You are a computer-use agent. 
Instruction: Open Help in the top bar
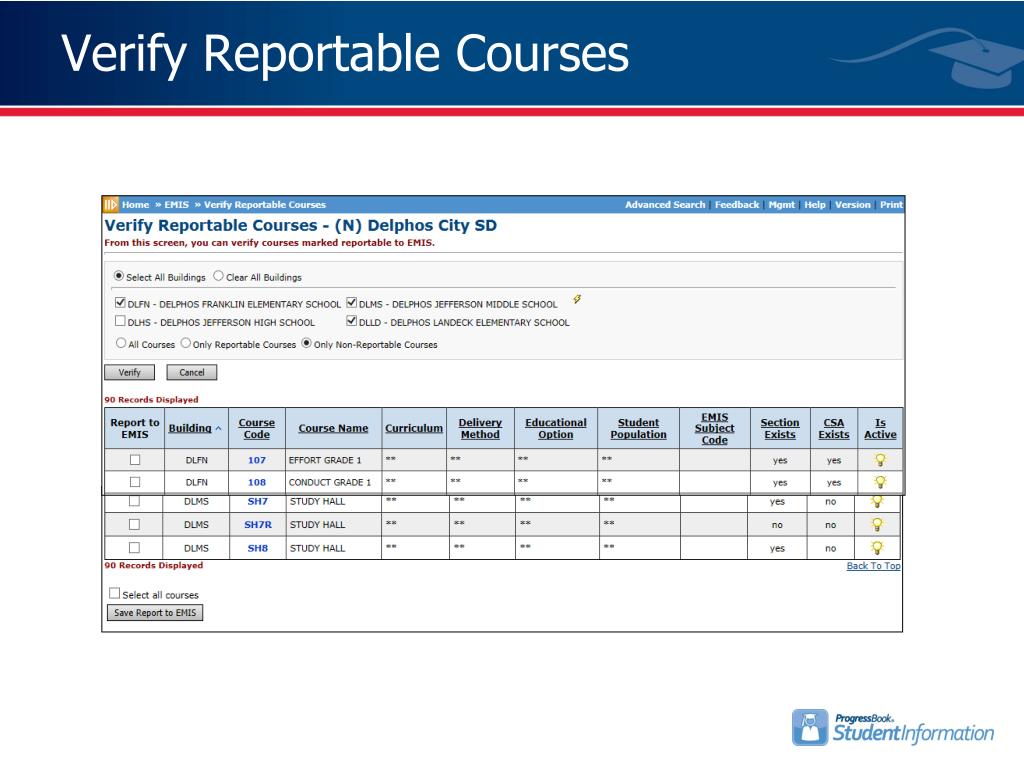pyautogui.click(x=814, y=204)
